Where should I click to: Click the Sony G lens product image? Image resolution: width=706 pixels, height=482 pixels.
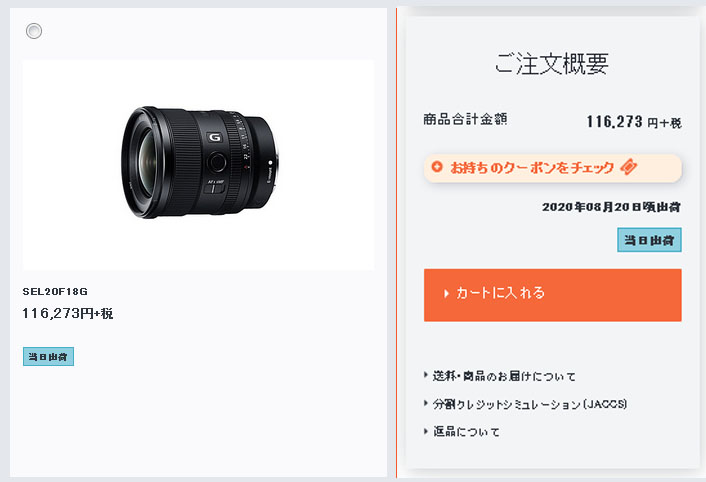(x=198, y=165)
